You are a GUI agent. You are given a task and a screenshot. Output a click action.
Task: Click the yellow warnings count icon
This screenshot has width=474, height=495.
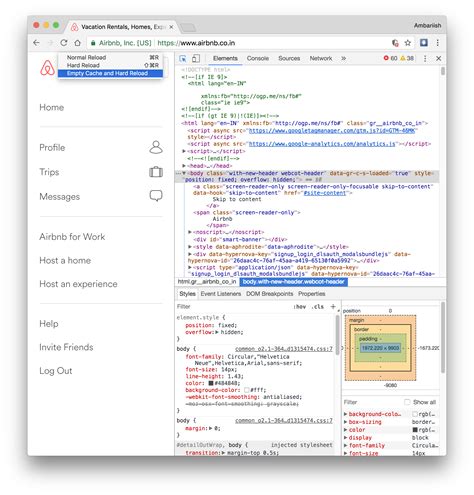tap(403, 58)
